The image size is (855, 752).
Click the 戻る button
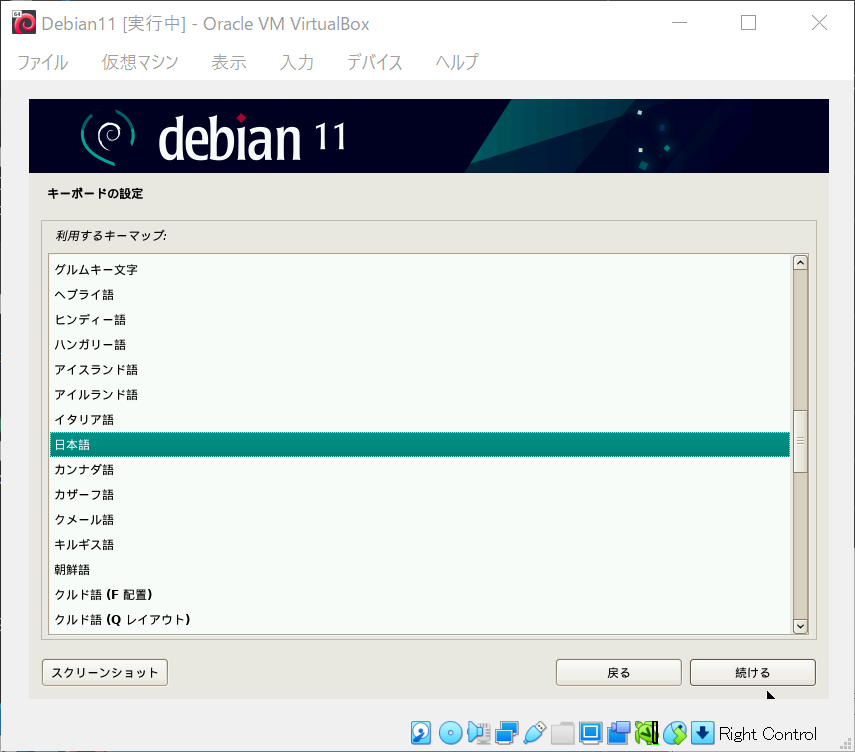619,672
